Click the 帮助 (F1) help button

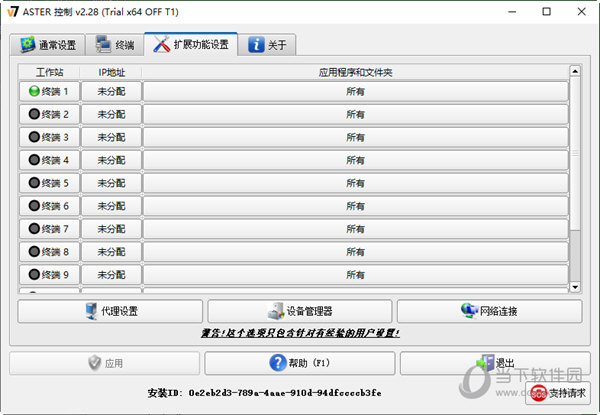point(300,363)
